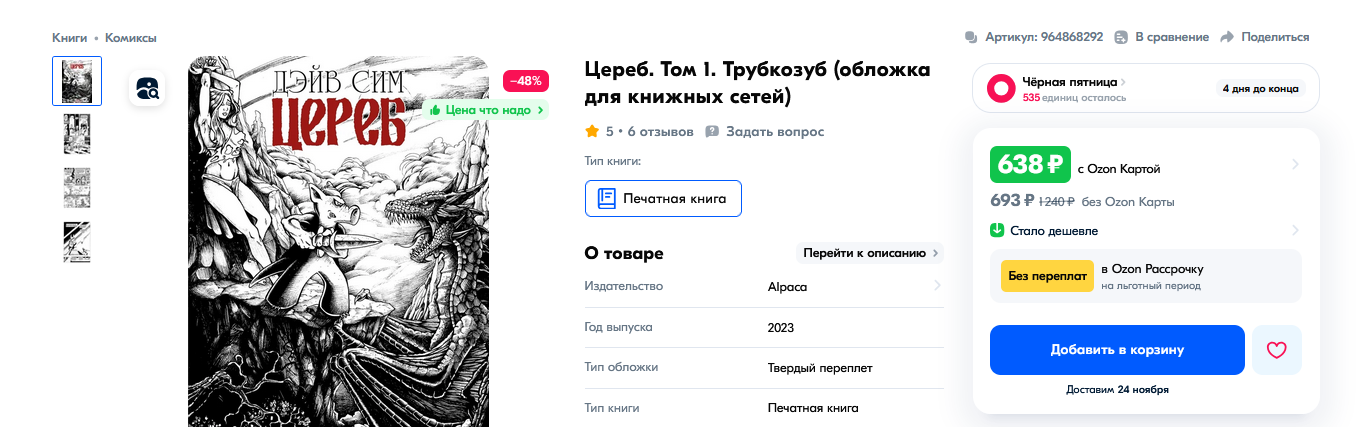This screenshot has width=1356, height=427.
Task: Open Alpaca publisher details chevron
Action: [937, 286]
